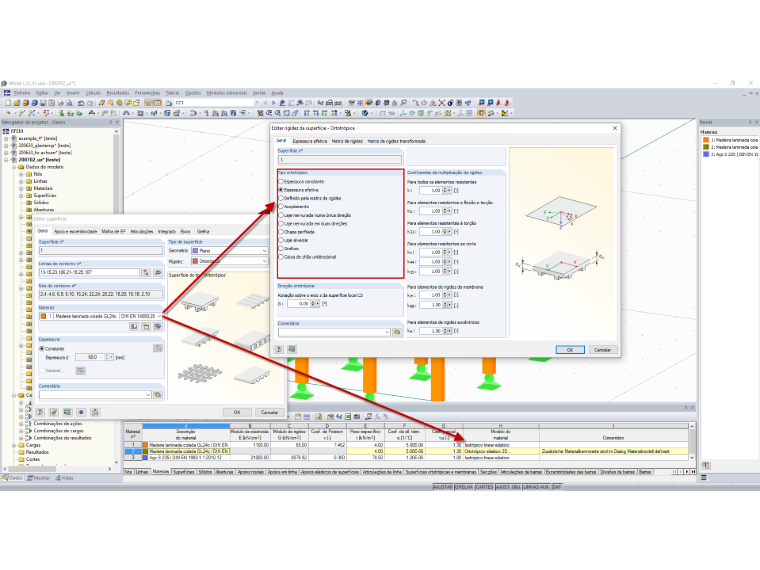760x570 pixels.
Task: Click the Open folder icon in main toolbar
Action: pyautogui.click(x=17, y=103)
